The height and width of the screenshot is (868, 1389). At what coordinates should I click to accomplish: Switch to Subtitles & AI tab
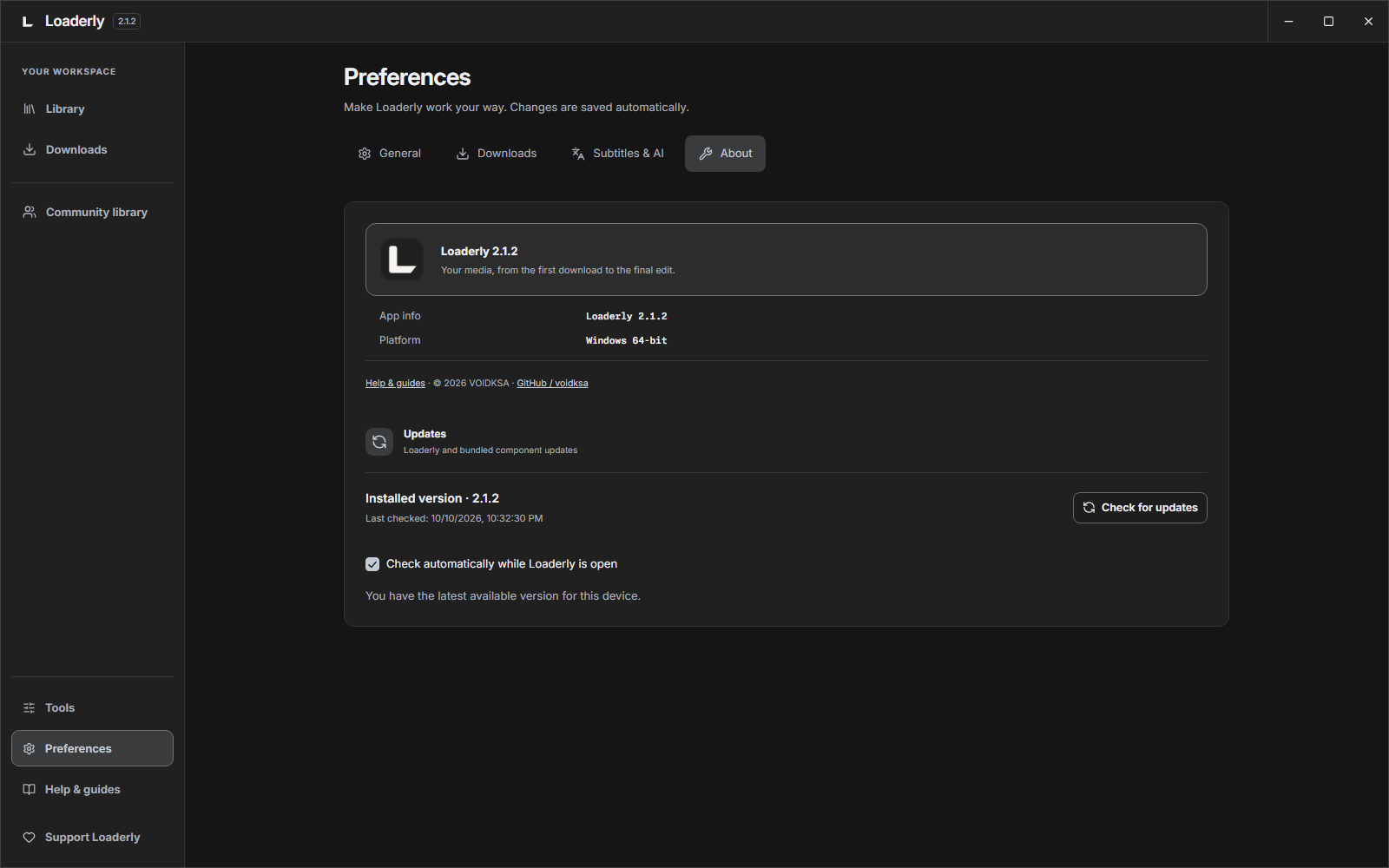pos(617,154)
